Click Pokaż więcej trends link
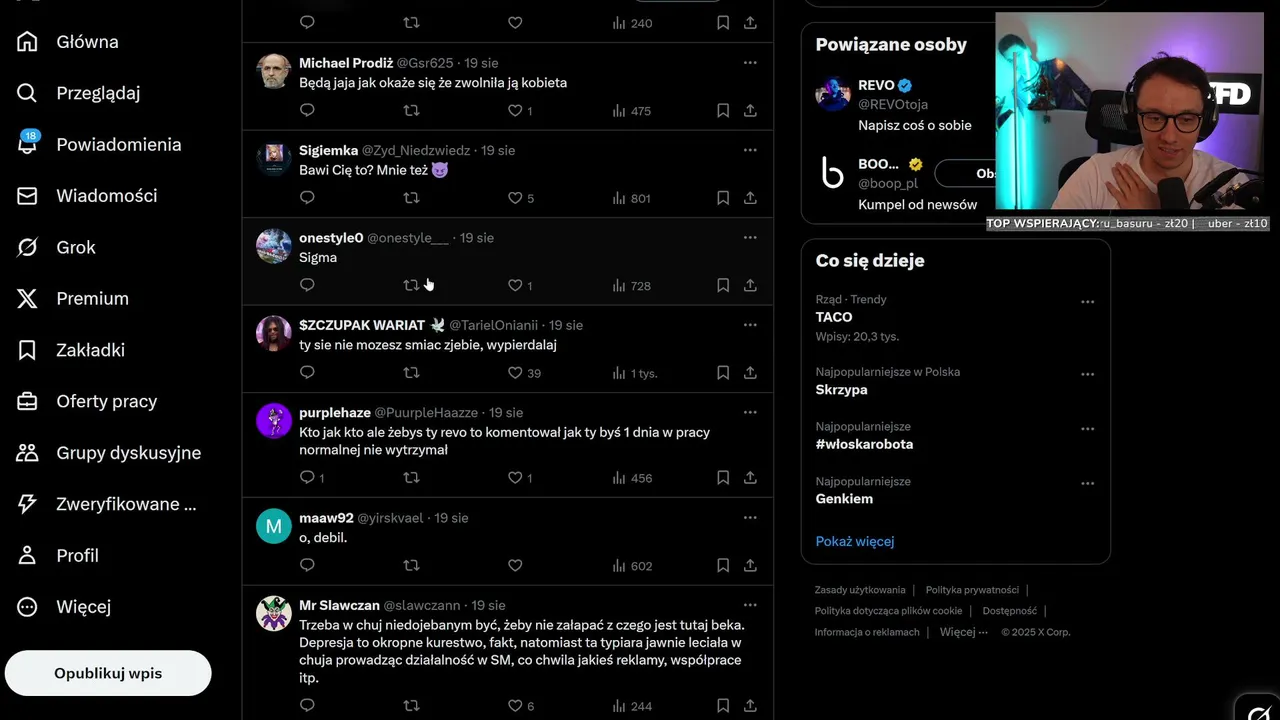 click(855, 541)
